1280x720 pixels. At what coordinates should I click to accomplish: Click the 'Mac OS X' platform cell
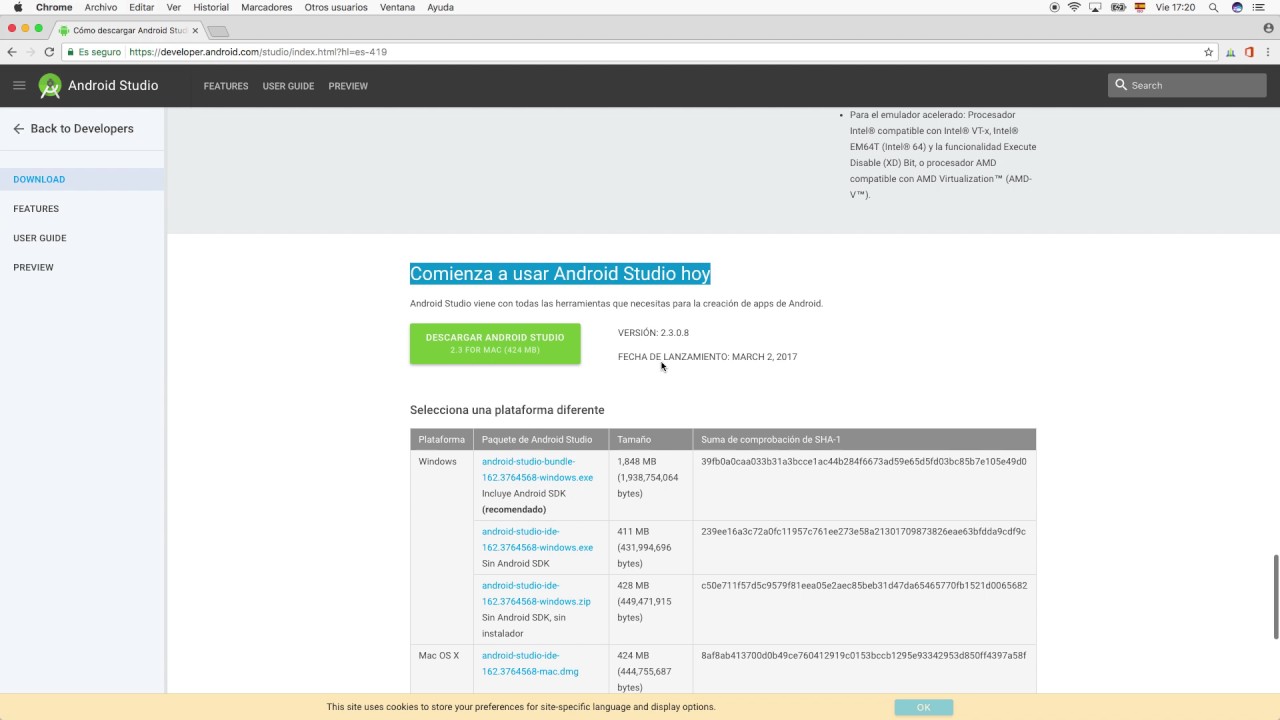pyautogui.click(x=439, y=655)
